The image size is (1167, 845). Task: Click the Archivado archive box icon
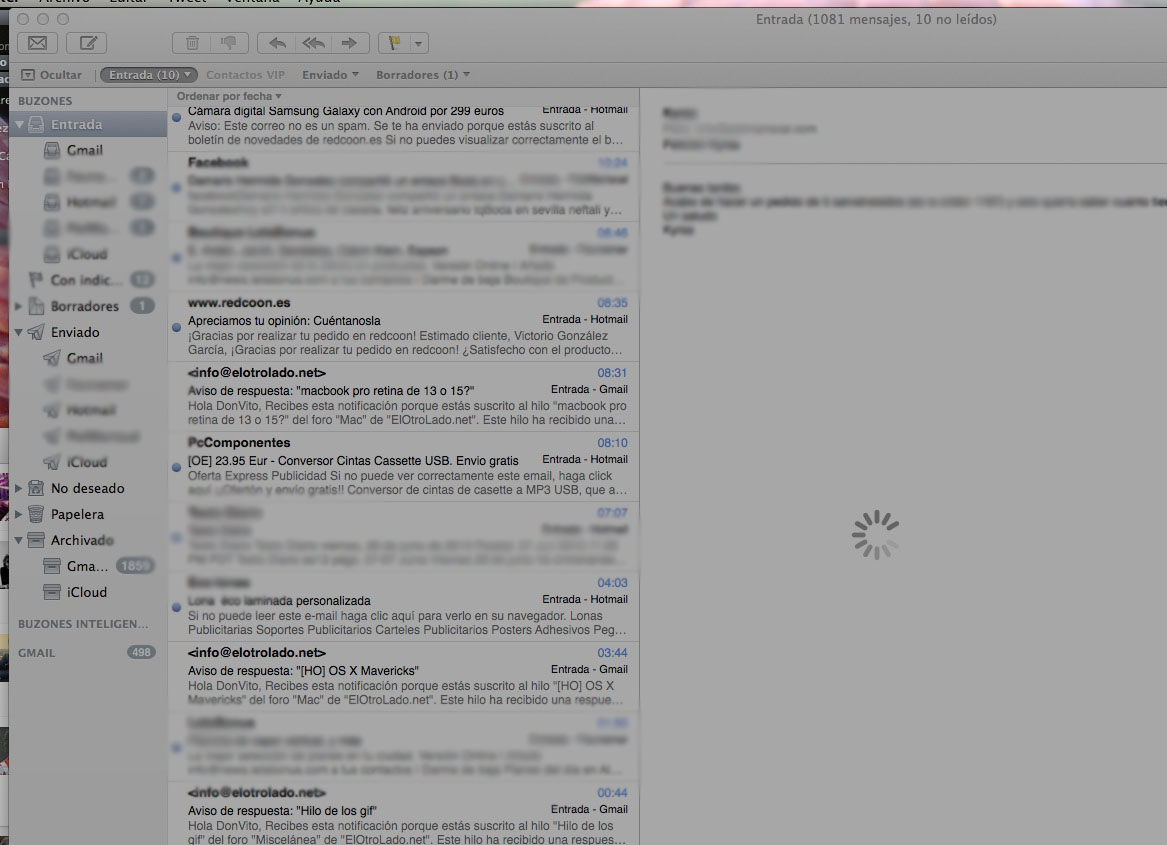tap(36, 541)
